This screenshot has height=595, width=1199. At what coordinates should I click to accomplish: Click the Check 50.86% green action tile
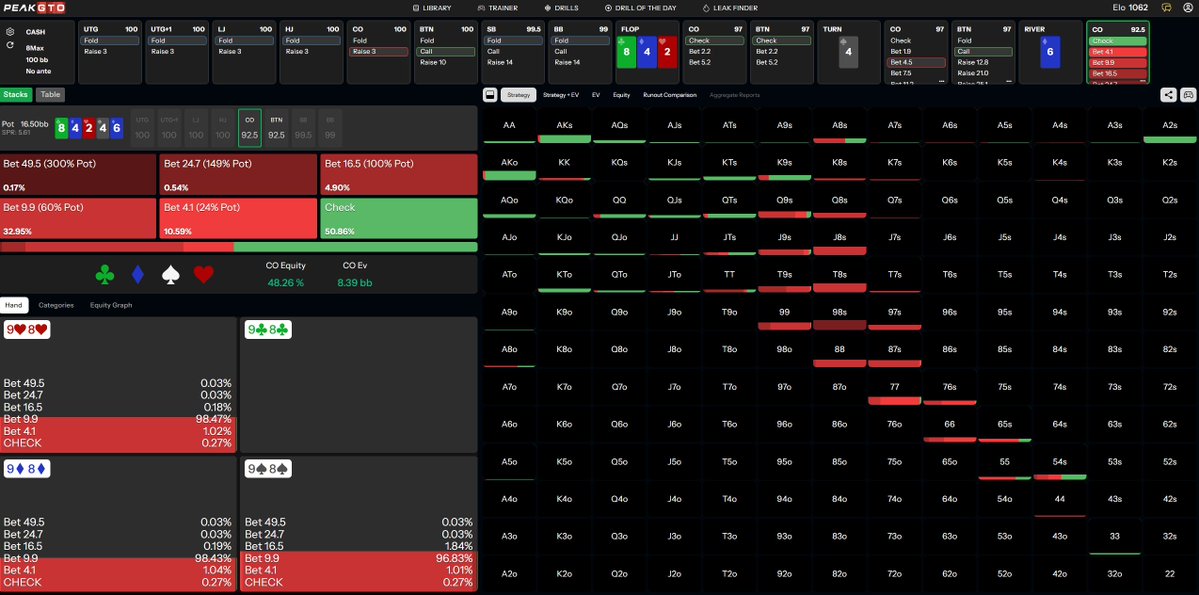[x=398, y=218]
